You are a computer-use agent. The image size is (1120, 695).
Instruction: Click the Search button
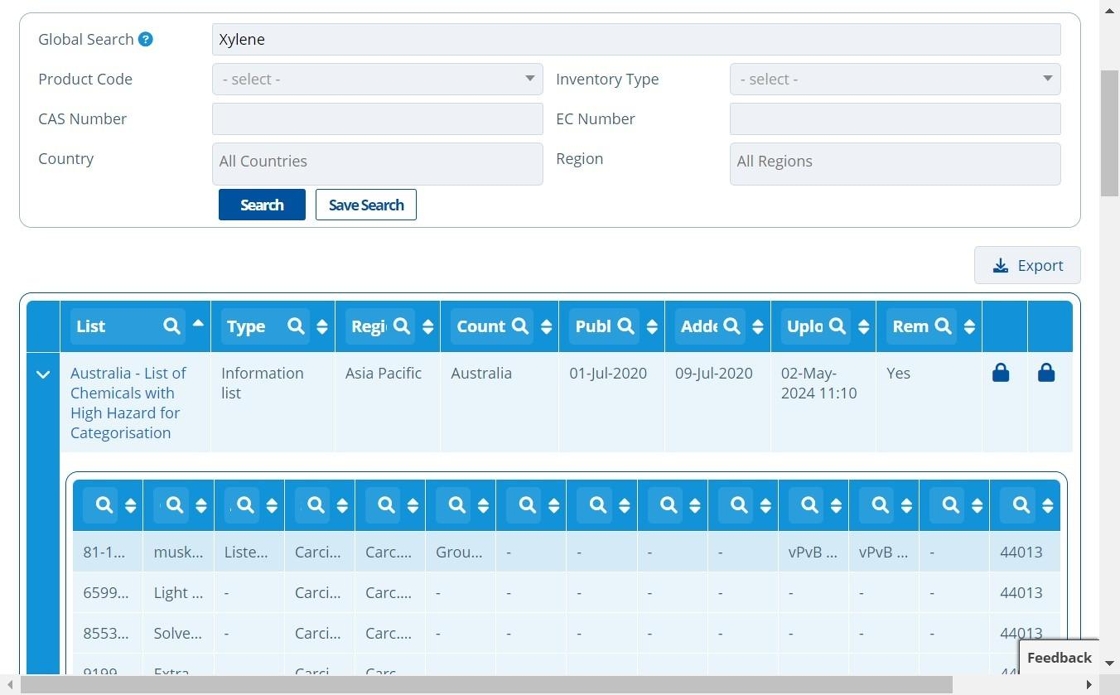262,205
